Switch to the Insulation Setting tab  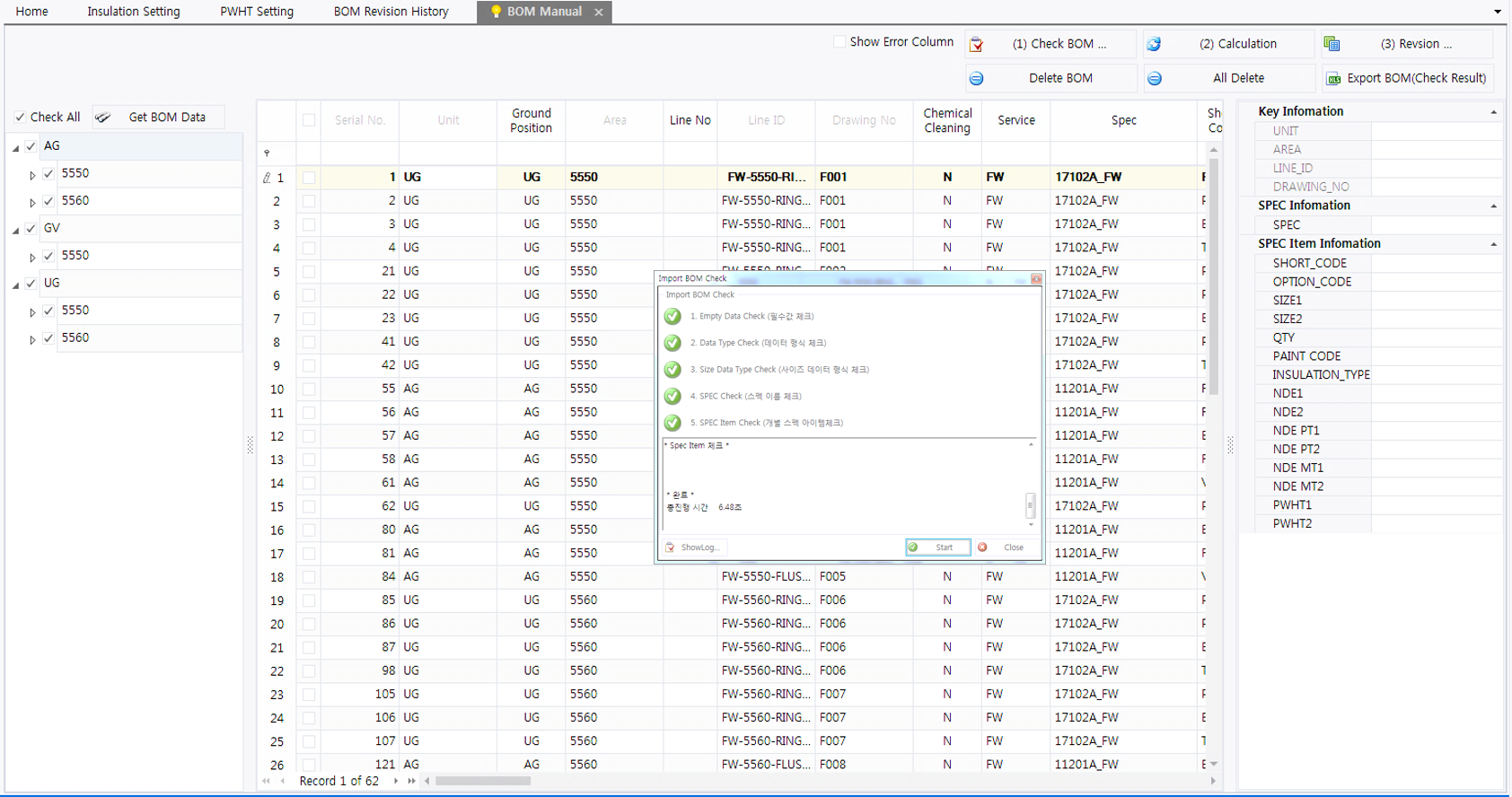133,12
